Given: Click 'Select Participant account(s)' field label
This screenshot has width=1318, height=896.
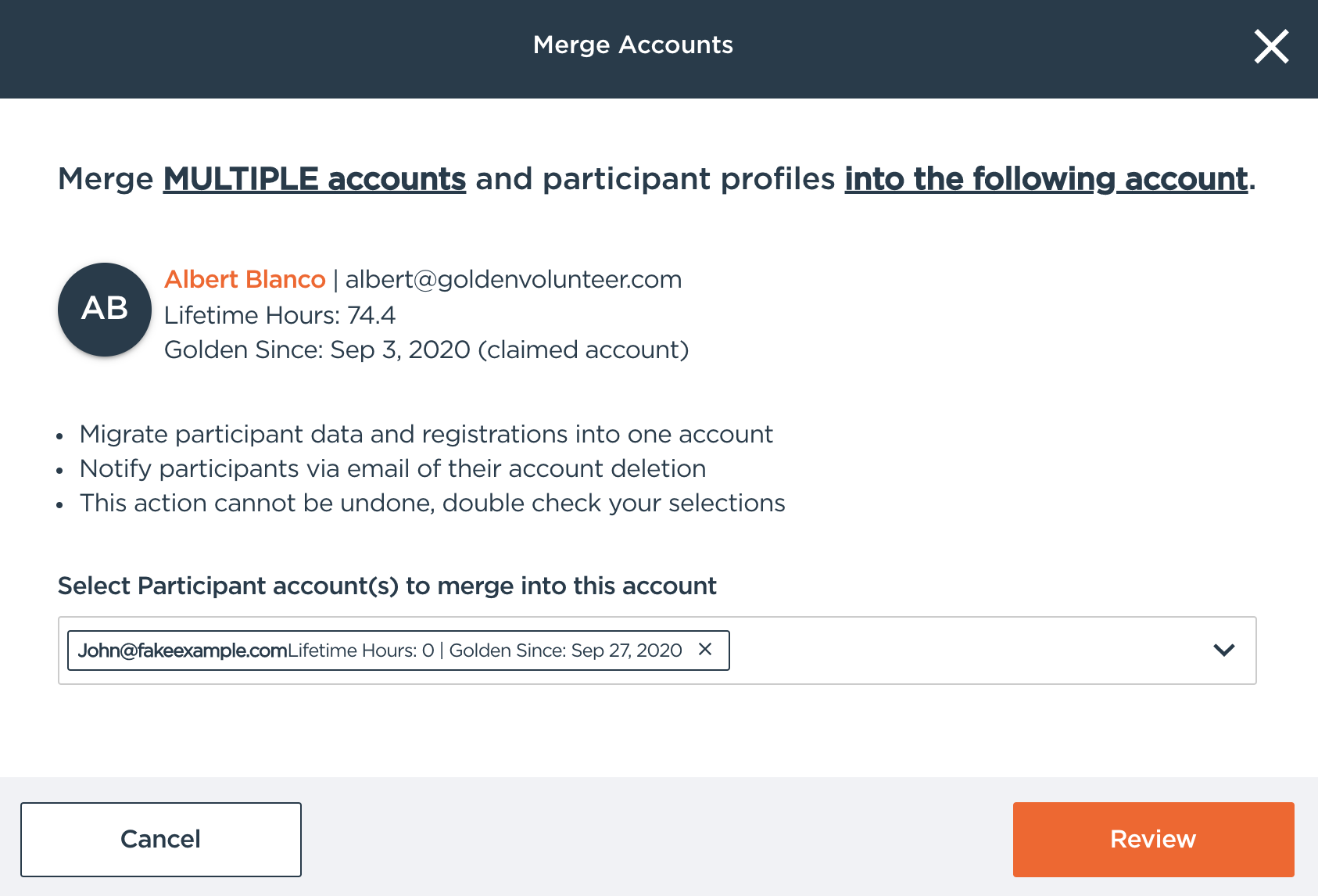Looking at the screenshot, I should [x=387, y=586].
